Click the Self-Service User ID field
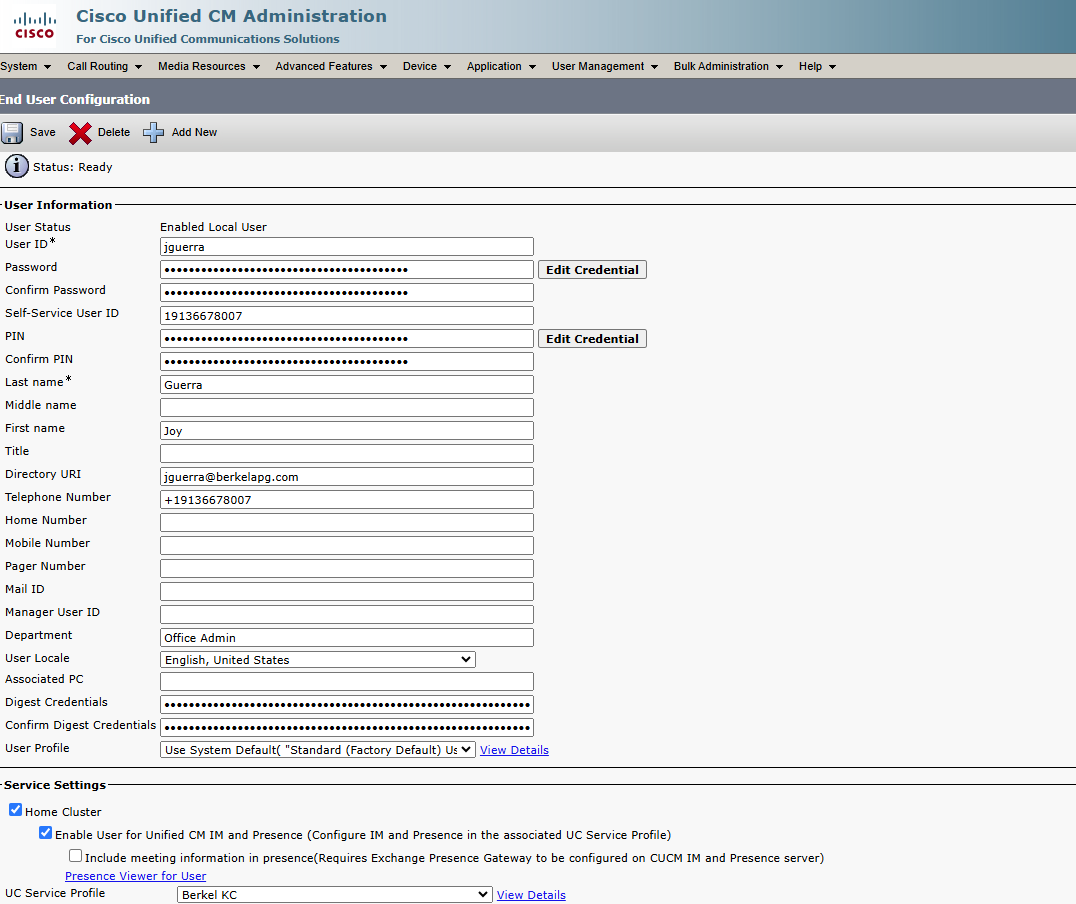The width and height of the screenshot is (1076, 904). pos(347,316)
